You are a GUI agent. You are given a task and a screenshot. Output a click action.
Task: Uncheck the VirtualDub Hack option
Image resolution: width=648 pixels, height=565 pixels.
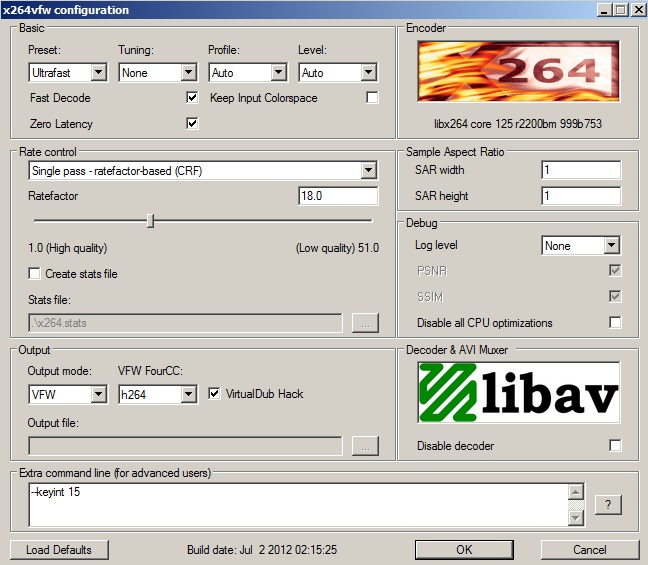pos(215,394)
